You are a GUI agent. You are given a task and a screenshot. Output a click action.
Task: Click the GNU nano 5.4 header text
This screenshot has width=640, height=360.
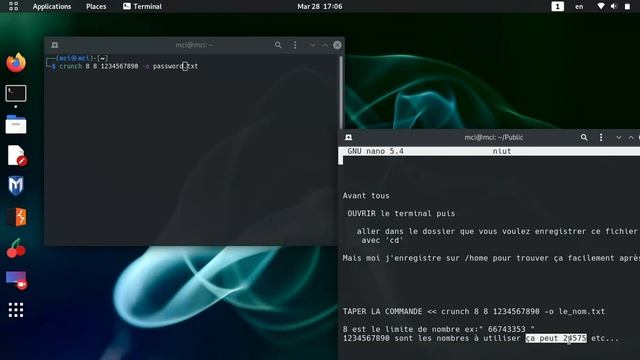[375, 151]
